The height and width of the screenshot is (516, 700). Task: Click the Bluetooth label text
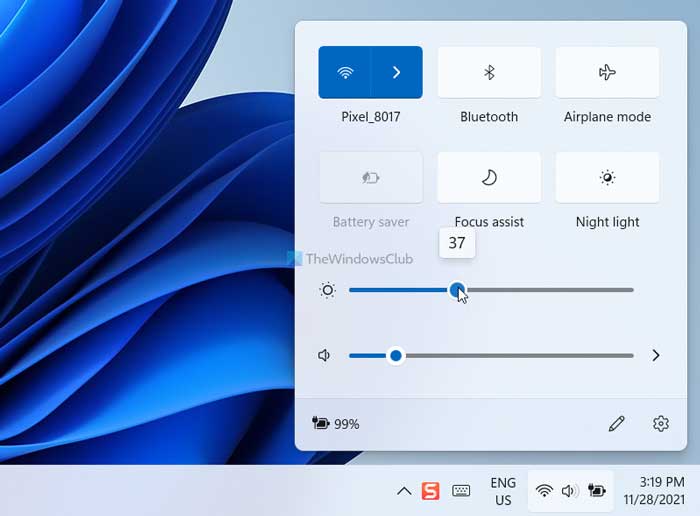pos(489,117)
